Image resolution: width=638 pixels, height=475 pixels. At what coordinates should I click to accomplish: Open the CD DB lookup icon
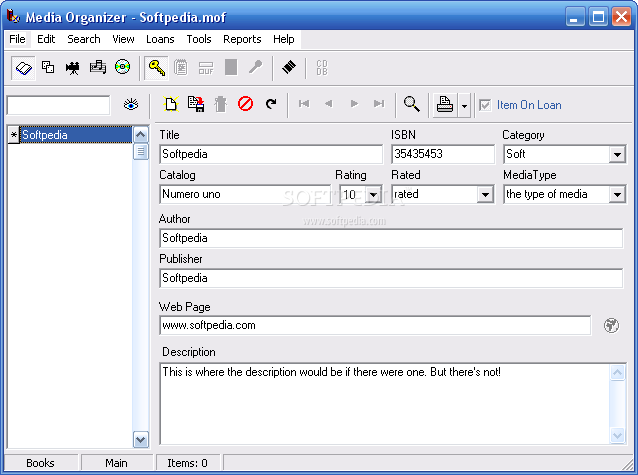point(322,68)
